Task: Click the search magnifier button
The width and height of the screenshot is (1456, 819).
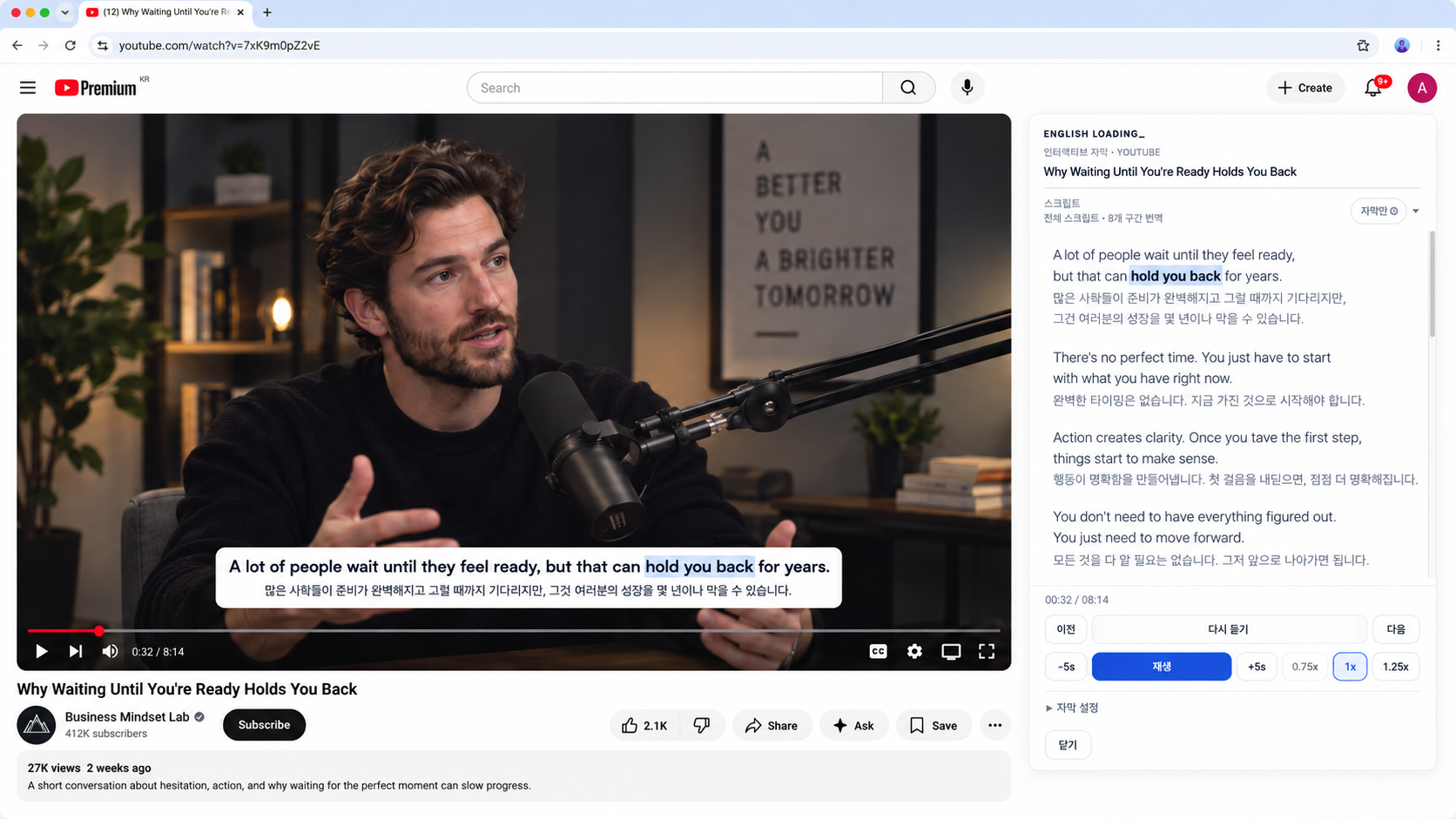Action: [908, 88]
